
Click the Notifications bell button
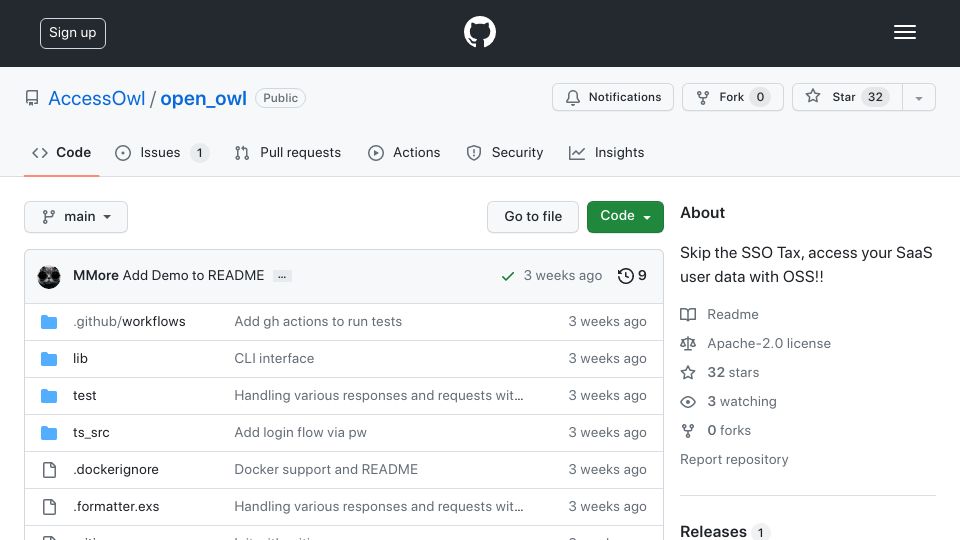613,97
